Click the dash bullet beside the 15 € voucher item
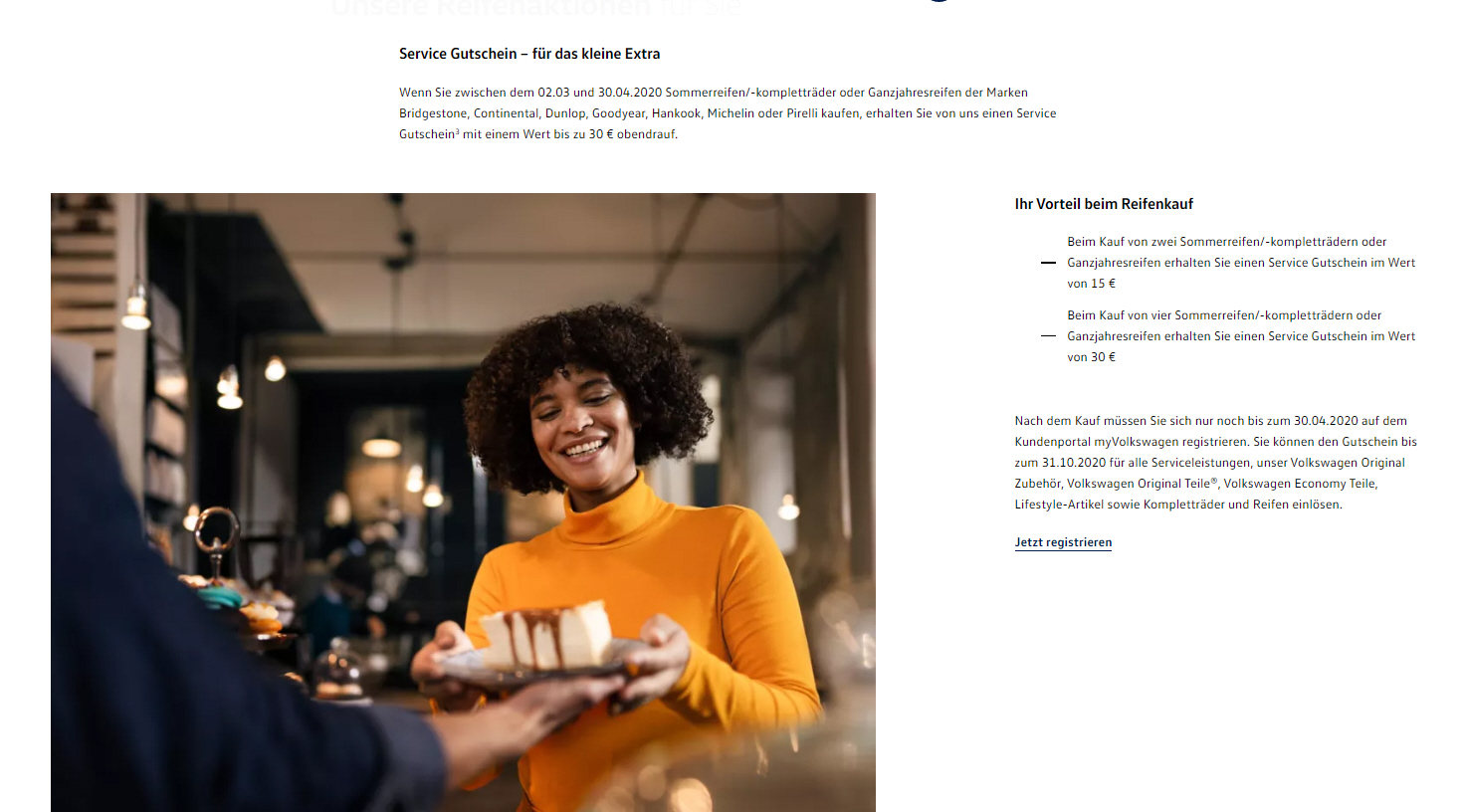This screenshot has height=812, width=1466. 1048,263
